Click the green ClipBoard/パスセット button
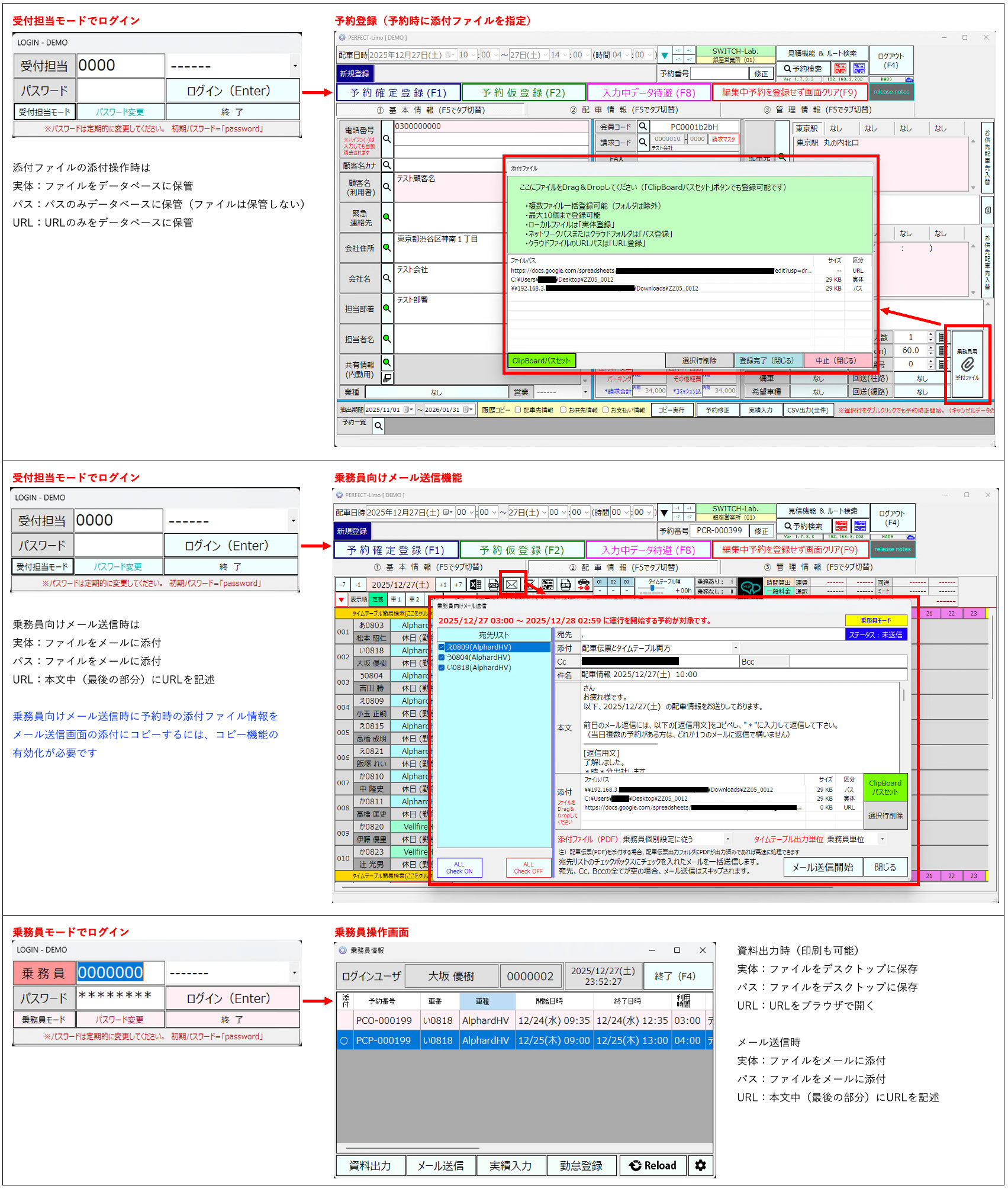The height and width of the screenshot is (1189, 1008). coord(541,360)
